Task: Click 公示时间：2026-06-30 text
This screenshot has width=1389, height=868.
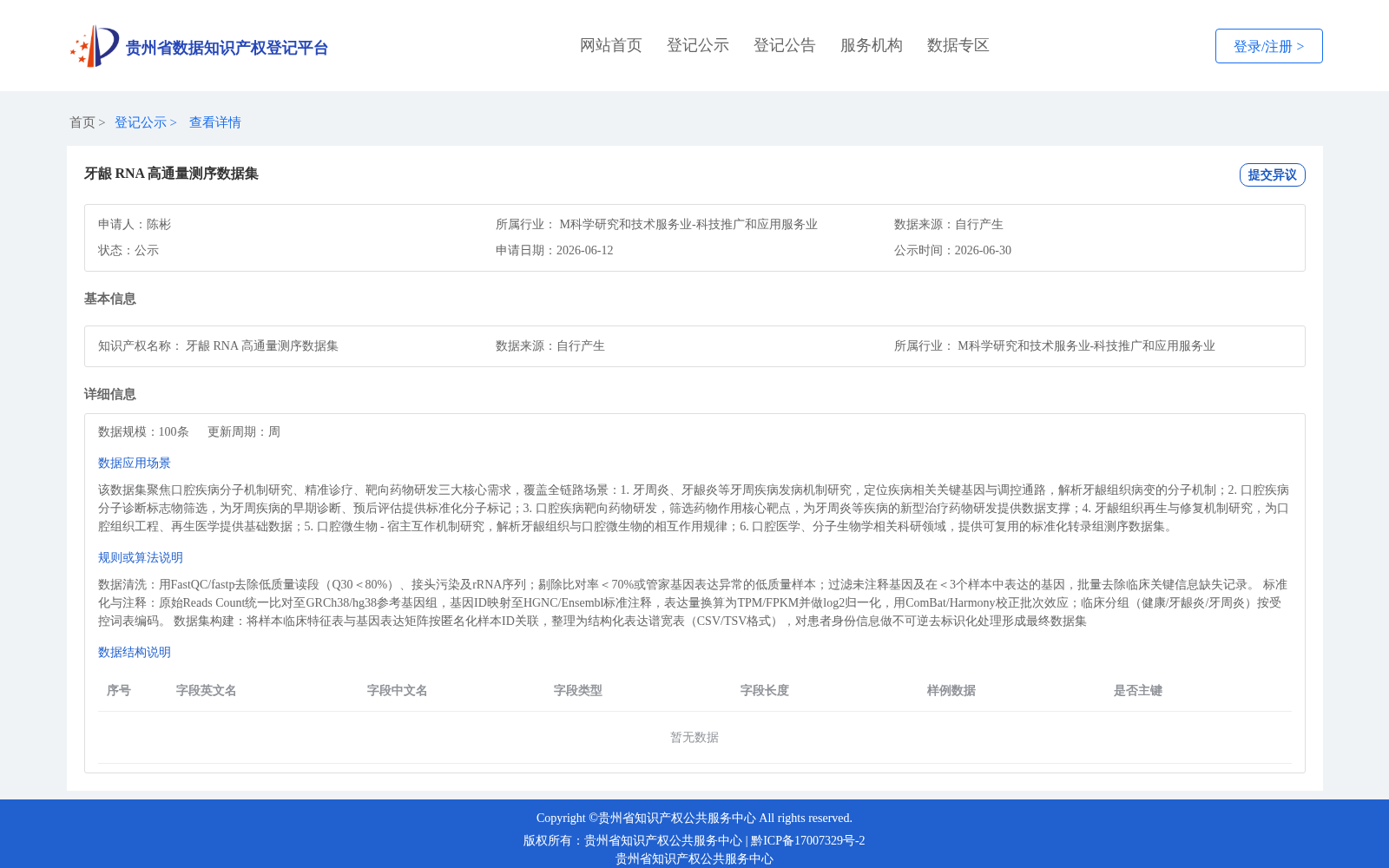Action: 952,250
